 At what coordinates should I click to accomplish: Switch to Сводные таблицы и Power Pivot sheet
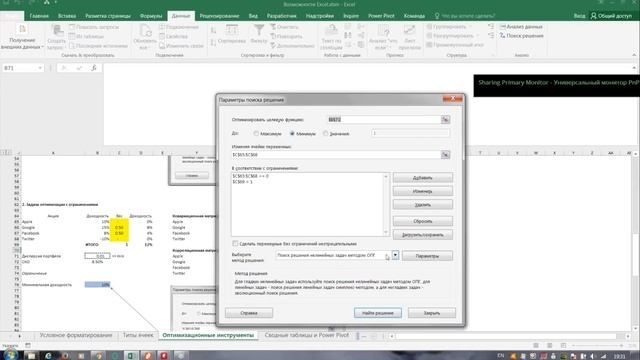(306, 335)
